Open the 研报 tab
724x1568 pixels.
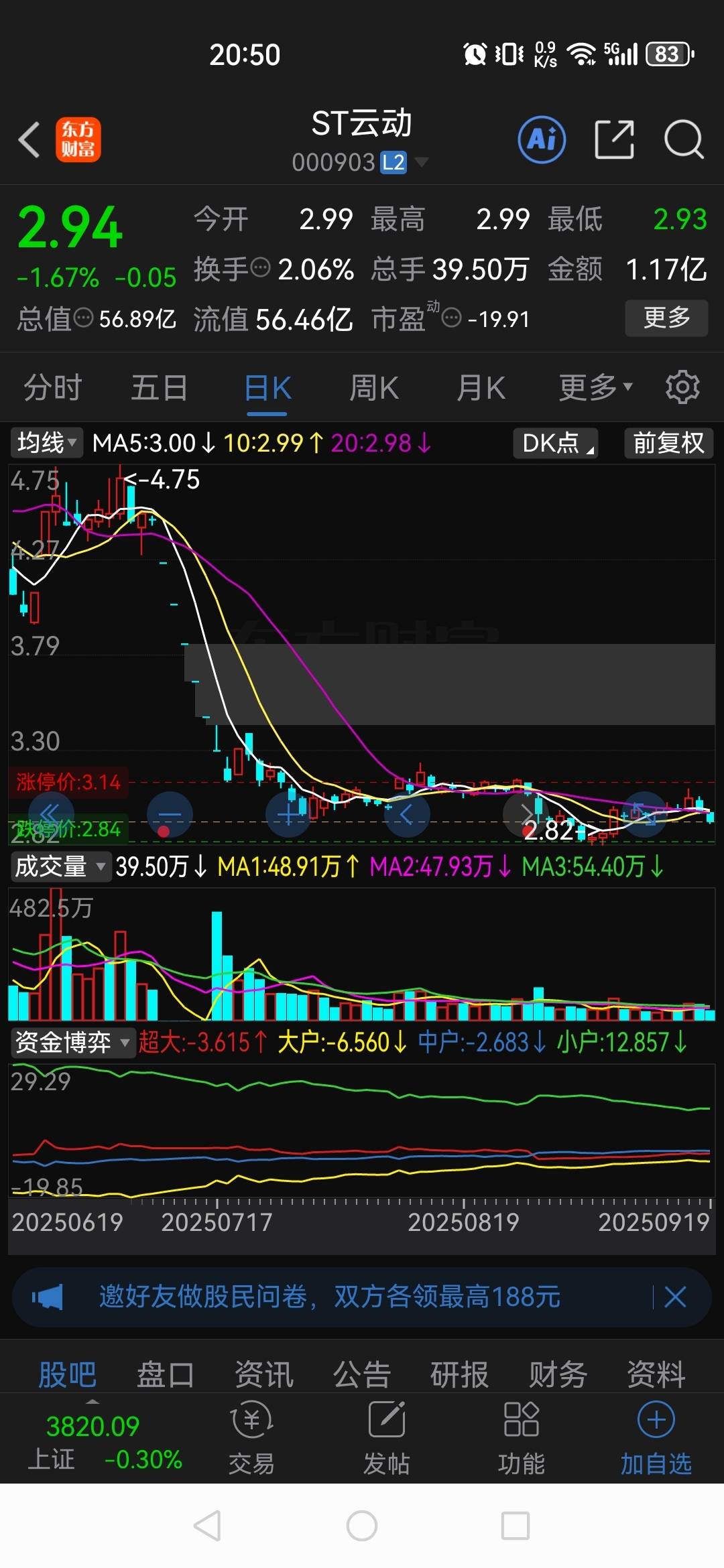click(x=460, y=1375)
